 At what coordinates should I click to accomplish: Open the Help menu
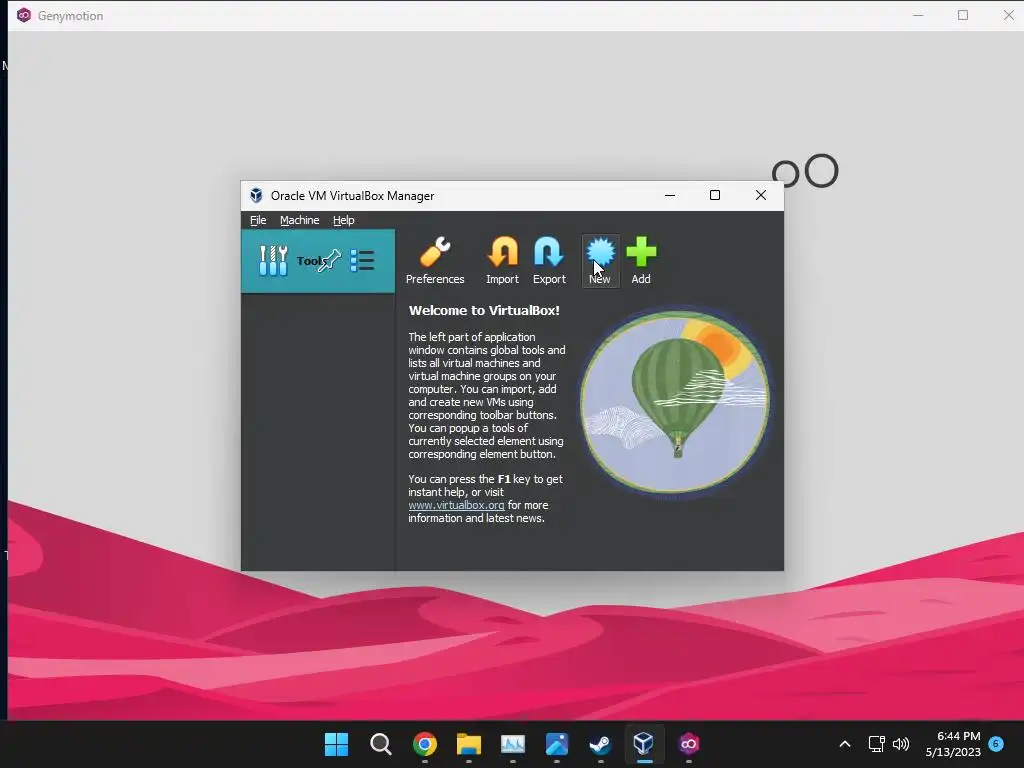[344, 220]
